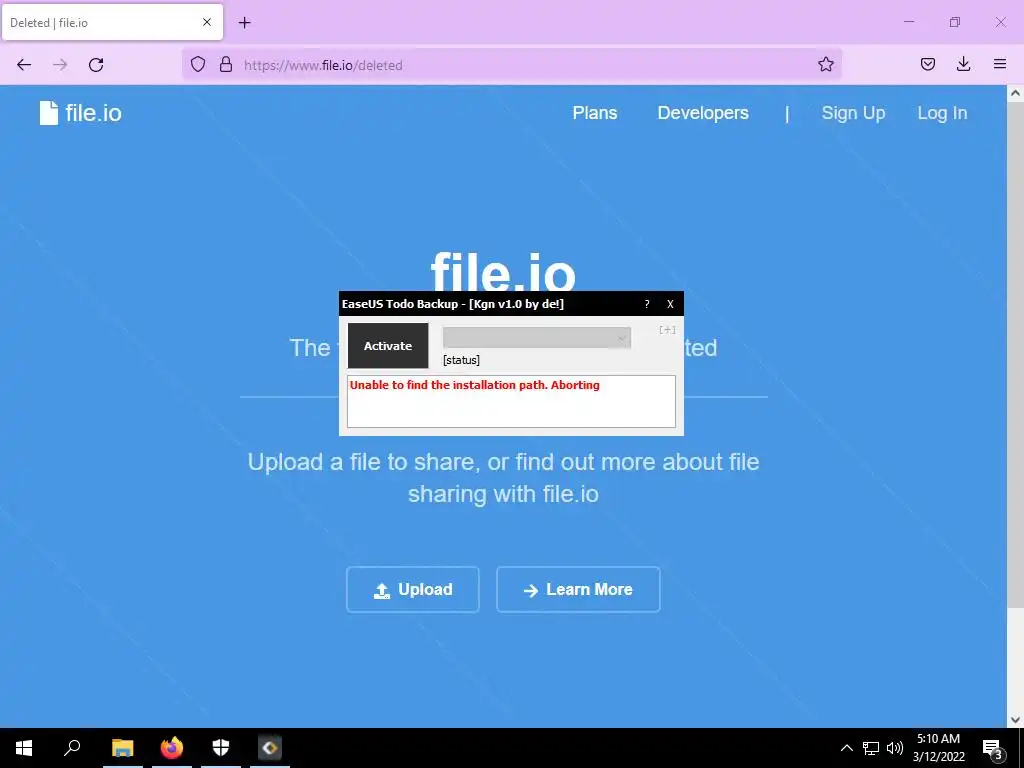Click the Learn More button
1024x768 pixels.
click(x=578, y=590)
